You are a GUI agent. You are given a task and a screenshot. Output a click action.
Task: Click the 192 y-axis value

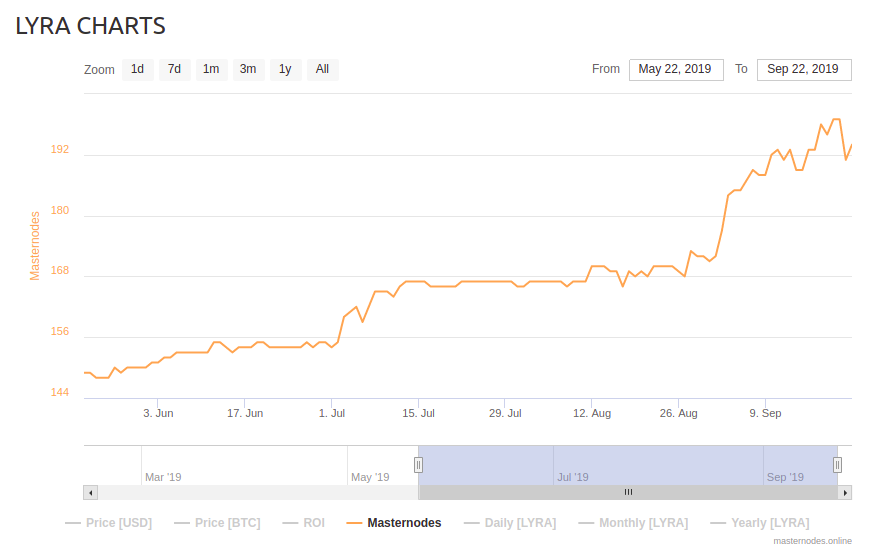[x=60, y=149]
